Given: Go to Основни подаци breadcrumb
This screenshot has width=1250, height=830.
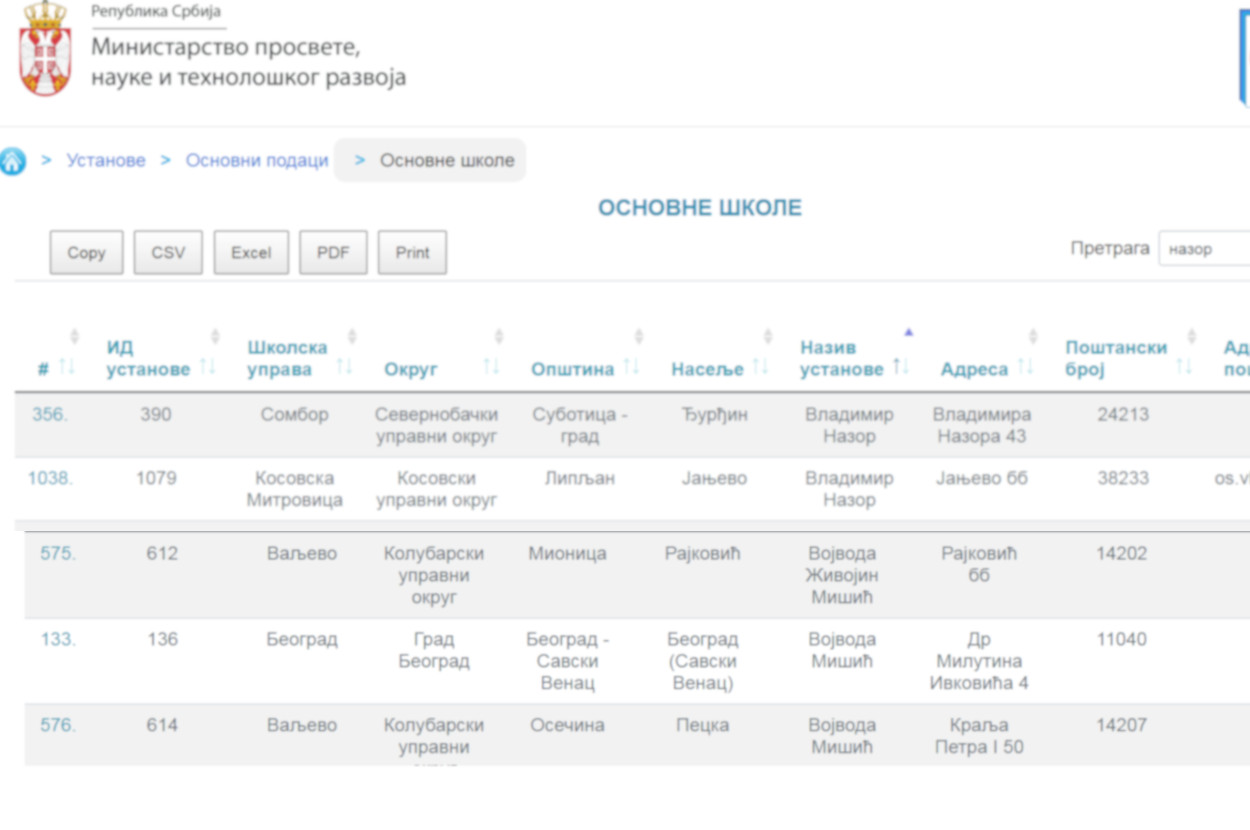Looking at the screenshot, I should coord(257,161).
